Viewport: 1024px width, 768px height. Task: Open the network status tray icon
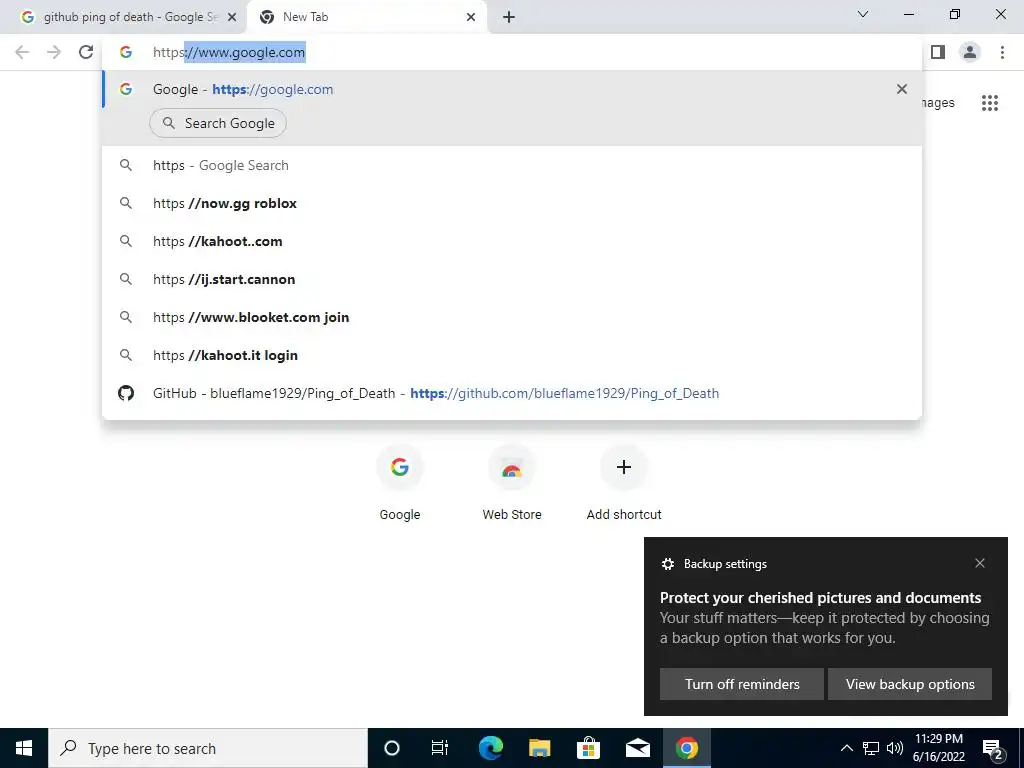pos(871,748)
